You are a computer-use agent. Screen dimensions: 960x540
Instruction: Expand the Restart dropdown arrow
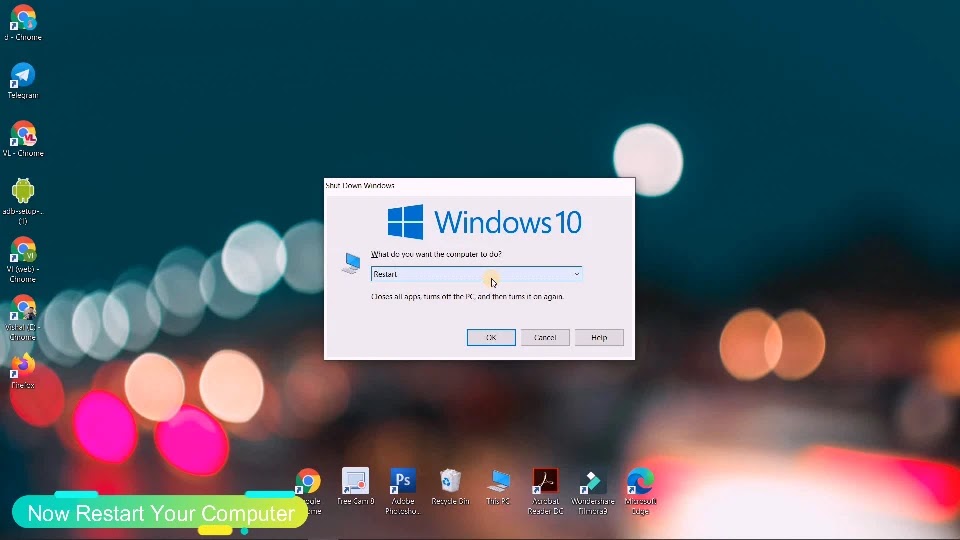576,274
